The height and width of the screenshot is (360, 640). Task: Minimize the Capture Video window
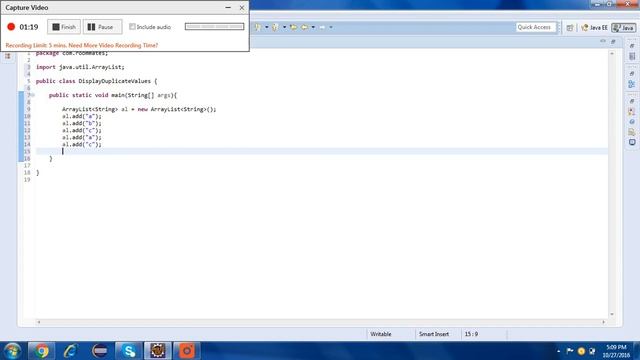coord(228,7)
